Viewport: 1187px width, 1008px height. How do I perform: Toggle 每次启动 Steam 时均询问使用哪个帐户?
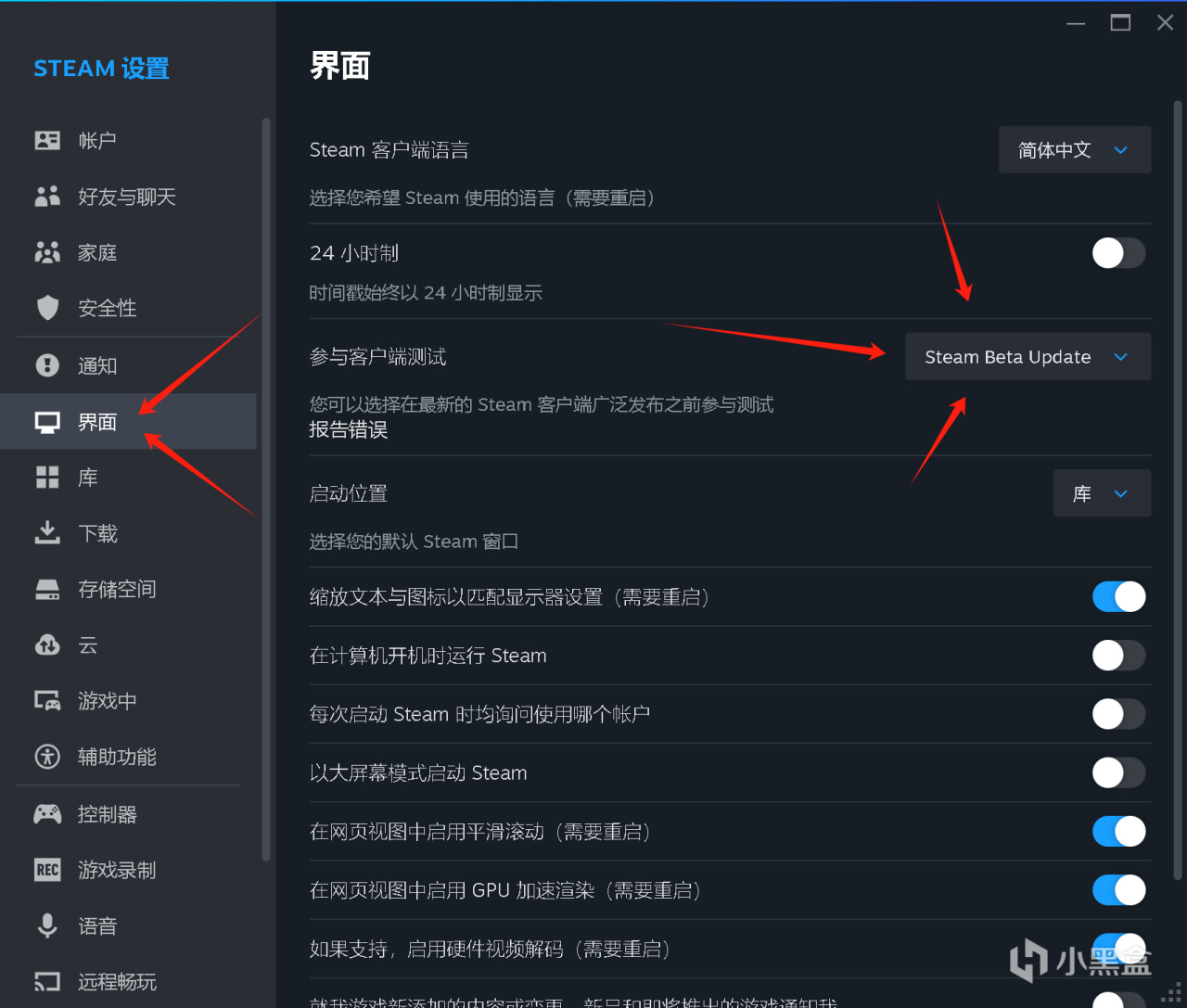tap(1118, 714)
